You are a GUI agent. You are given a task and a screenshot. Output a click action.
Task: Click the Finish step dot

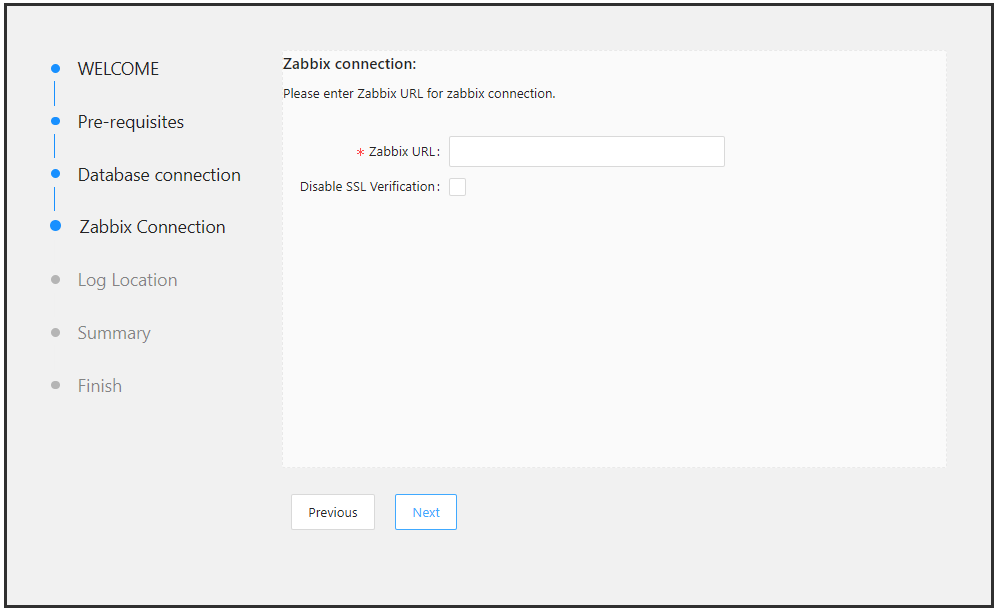coord(55,385)
